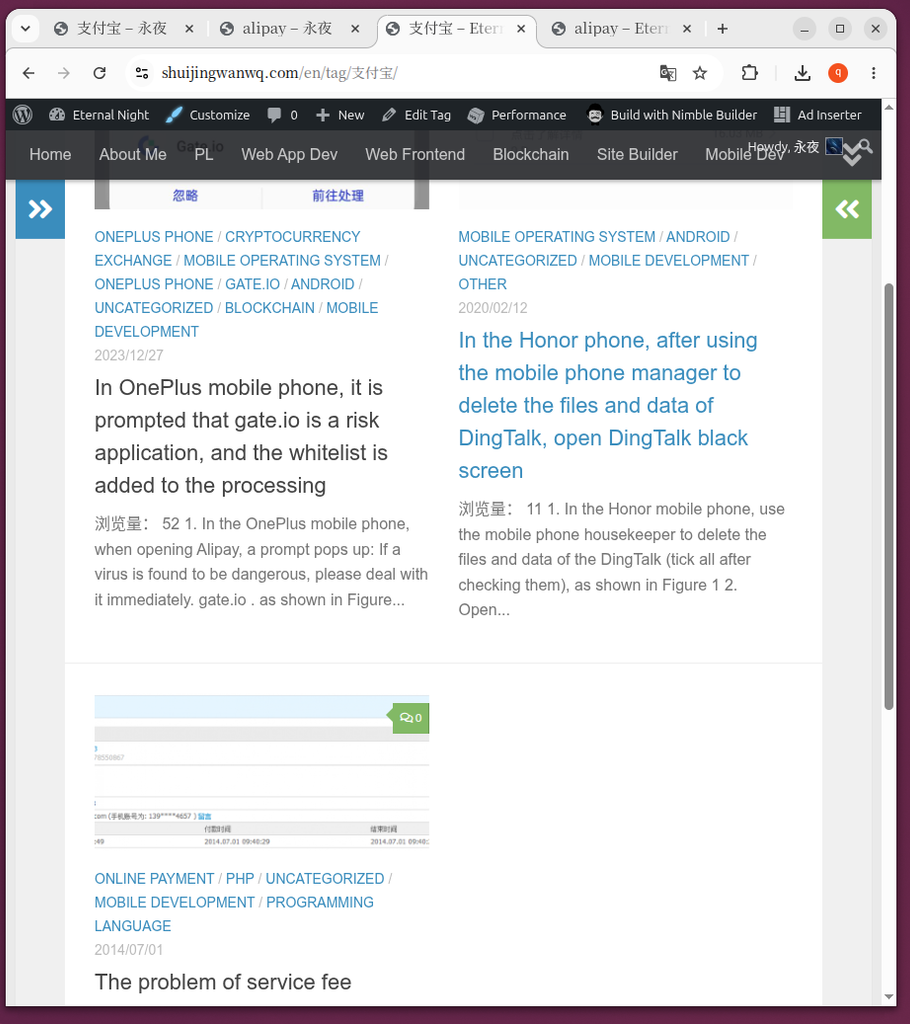Open the Extensions puzzle icon
The height and width of the screenshot is (1024, 910).
coord(750,73)
